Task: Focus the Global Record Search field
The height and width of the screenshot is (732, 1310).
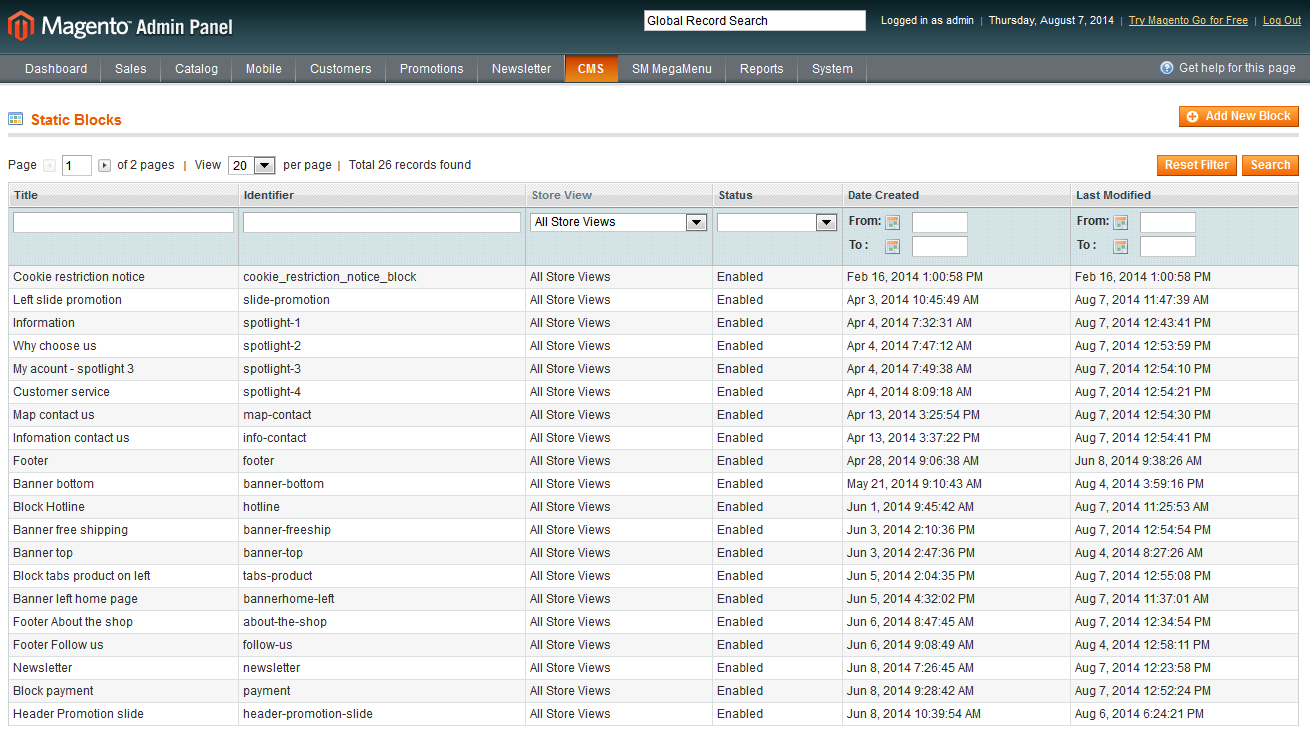Action: 755,21
